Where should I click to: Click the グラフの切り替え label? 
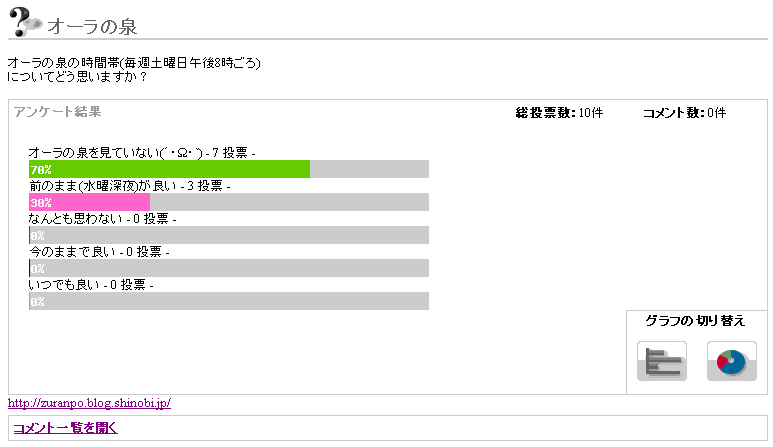pos(695,321)
